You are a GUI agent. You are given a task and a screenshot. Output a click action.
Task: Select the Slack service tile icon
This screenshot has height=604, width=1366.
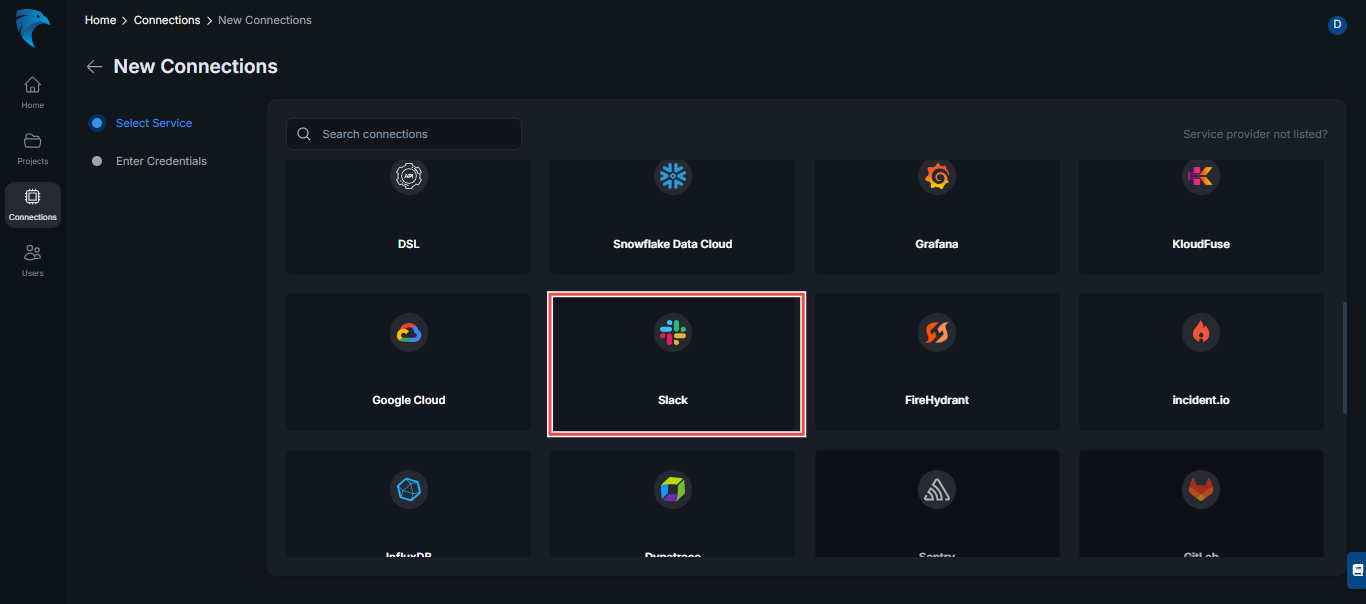(x=672, y=332)
